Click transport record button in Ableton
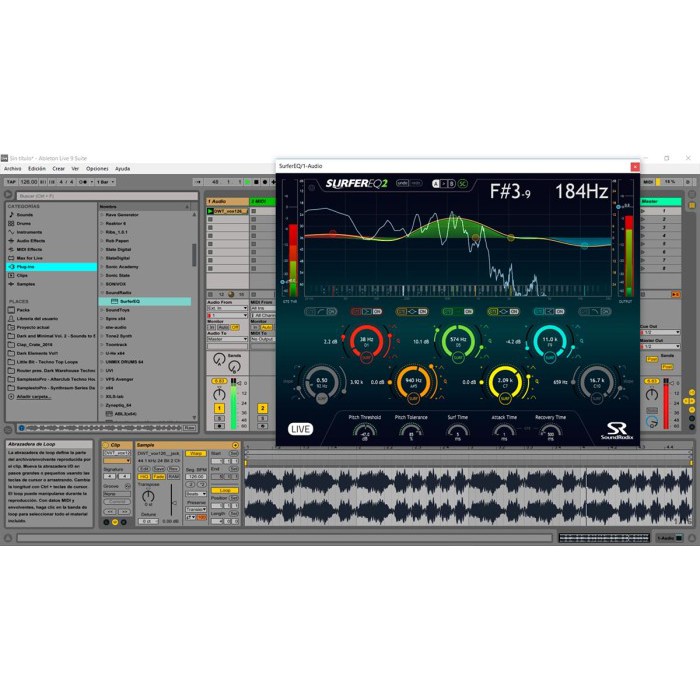This screenshot has height=700, width=700. 265,182
